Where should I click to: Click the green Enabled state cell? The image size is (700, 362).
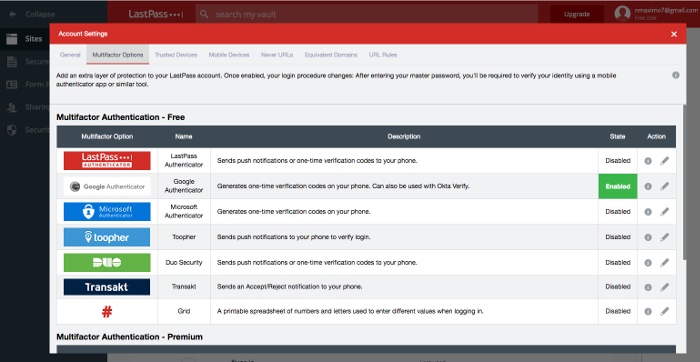(617, 186)
